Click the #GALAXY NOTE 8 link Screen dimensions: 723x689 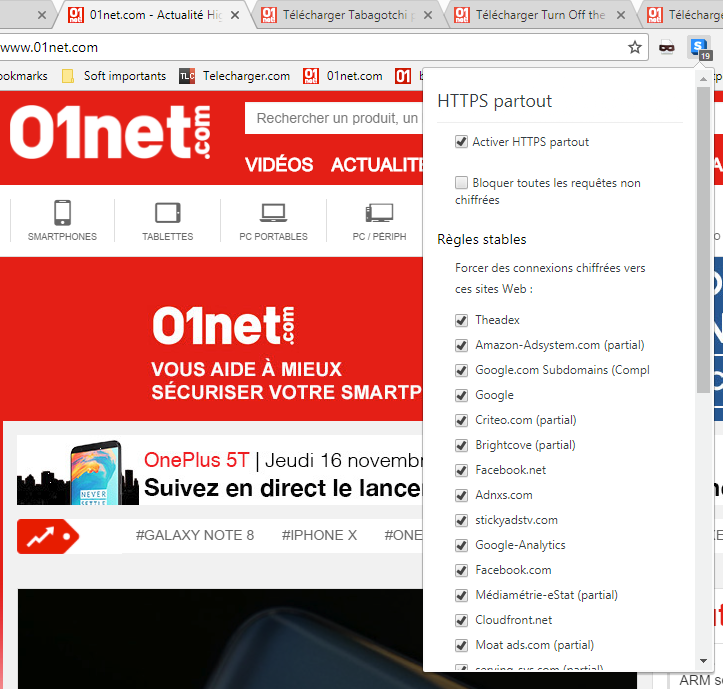pyautogui.click(x=195, y=535)
